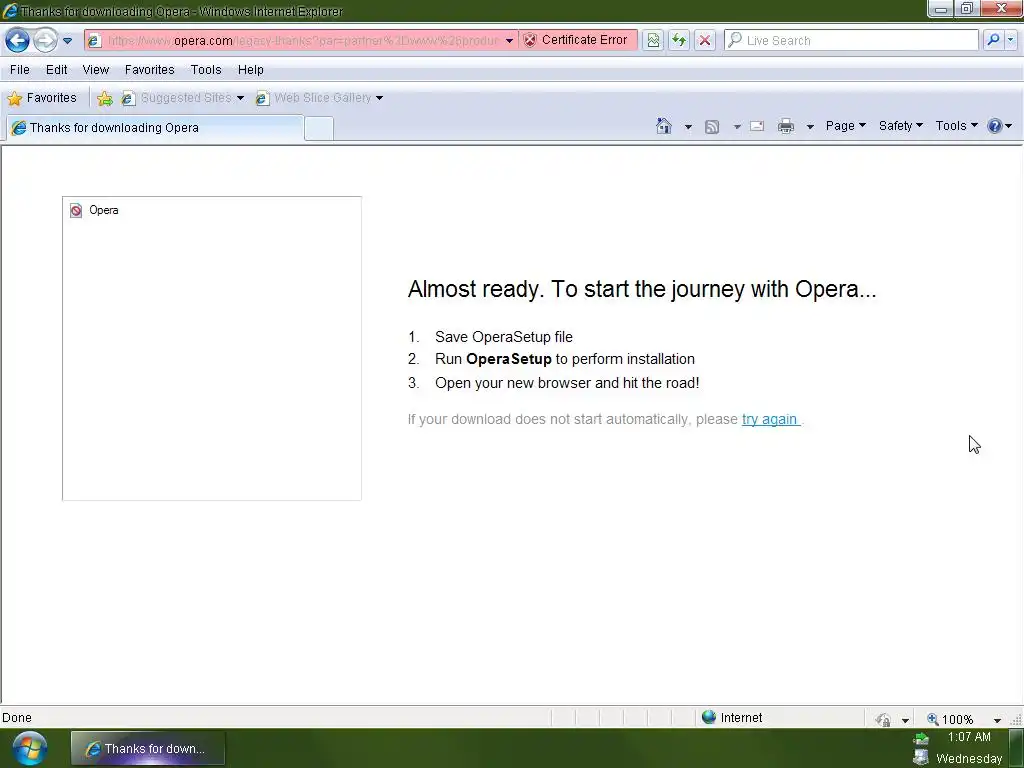This screenshot has height=768, width=1024.
Task: Click the Compatibility View icon
Action: pos(653,40)
